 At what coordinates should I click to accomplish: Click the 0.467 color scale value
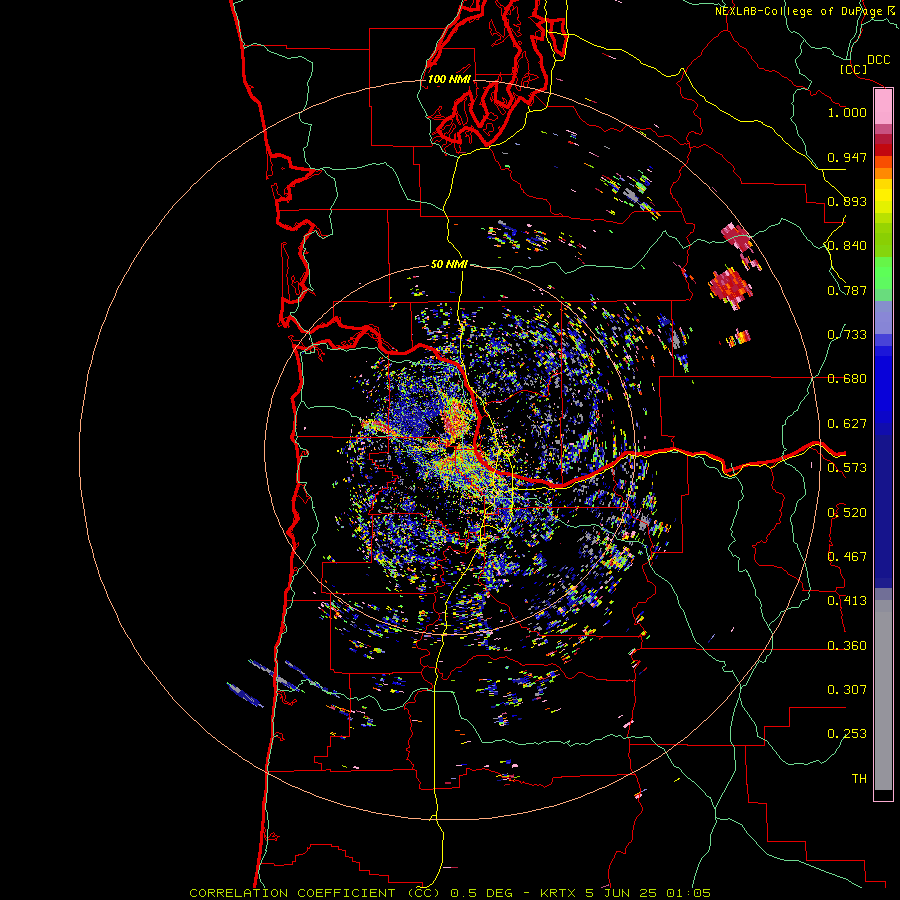(847, 557)
